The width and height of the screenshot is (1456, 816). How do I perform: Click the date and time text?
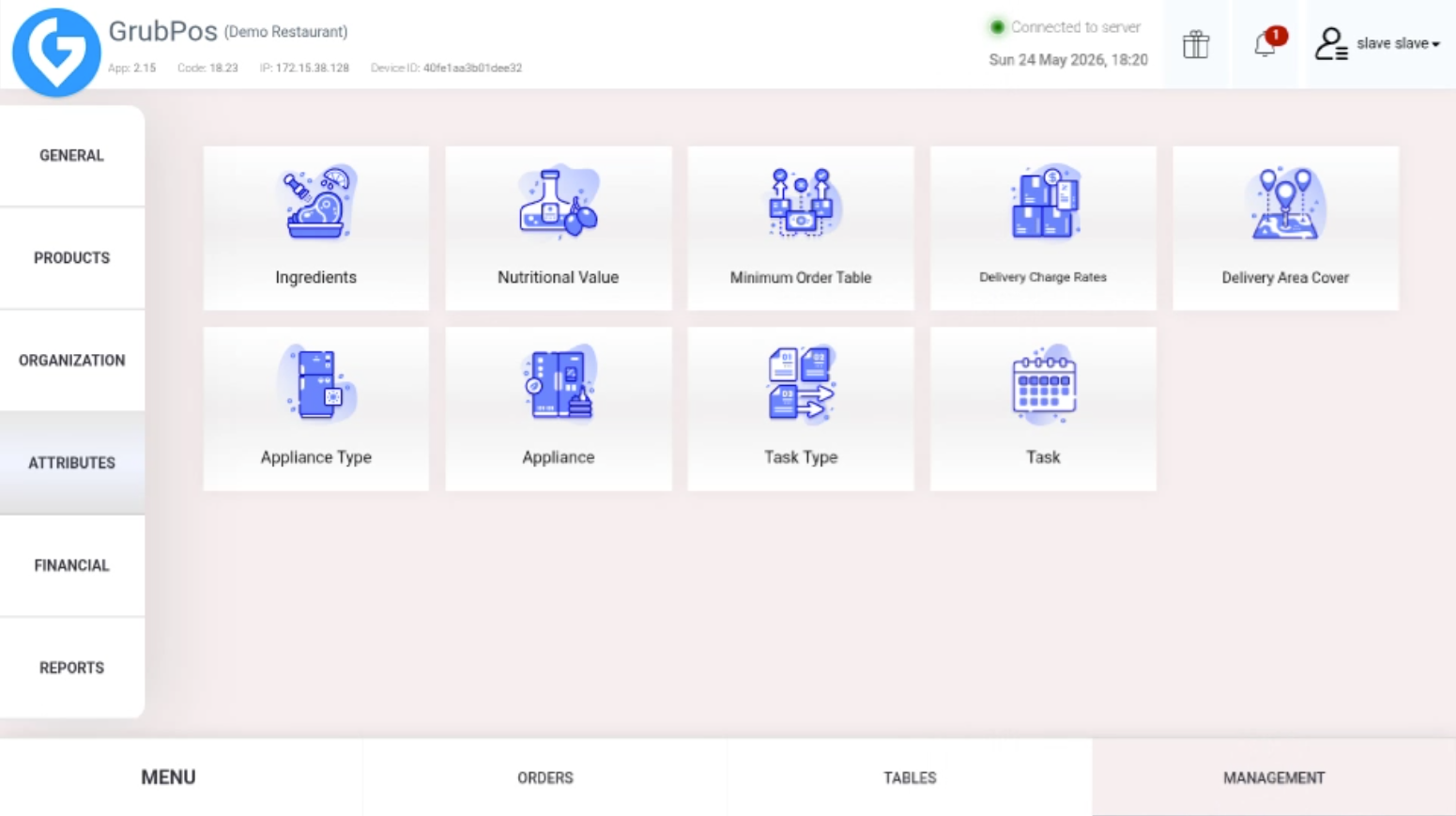coord(1068,60)
